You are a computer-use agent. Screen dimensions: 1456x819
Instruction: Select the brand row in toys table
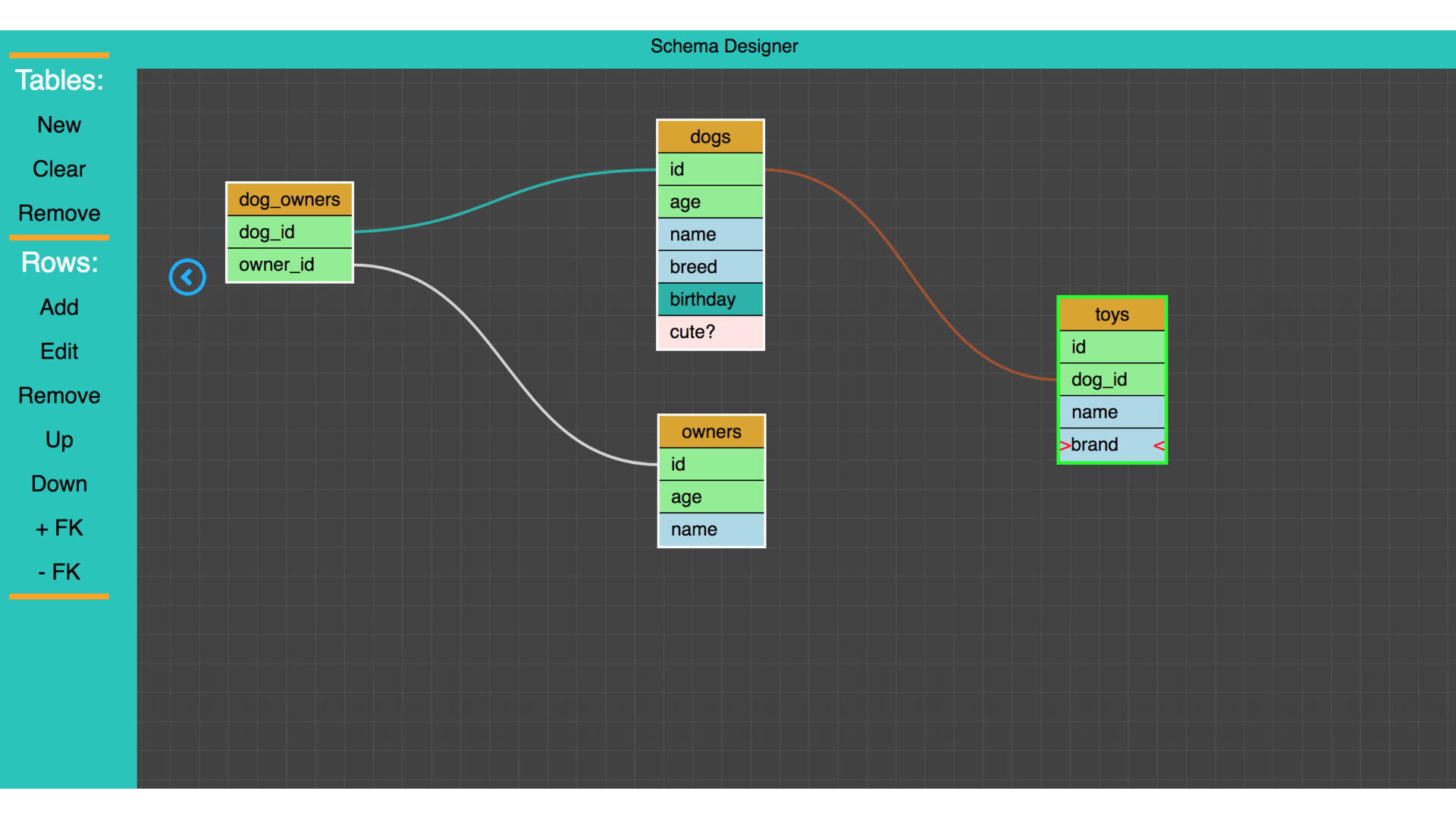tap(1112, 444)
